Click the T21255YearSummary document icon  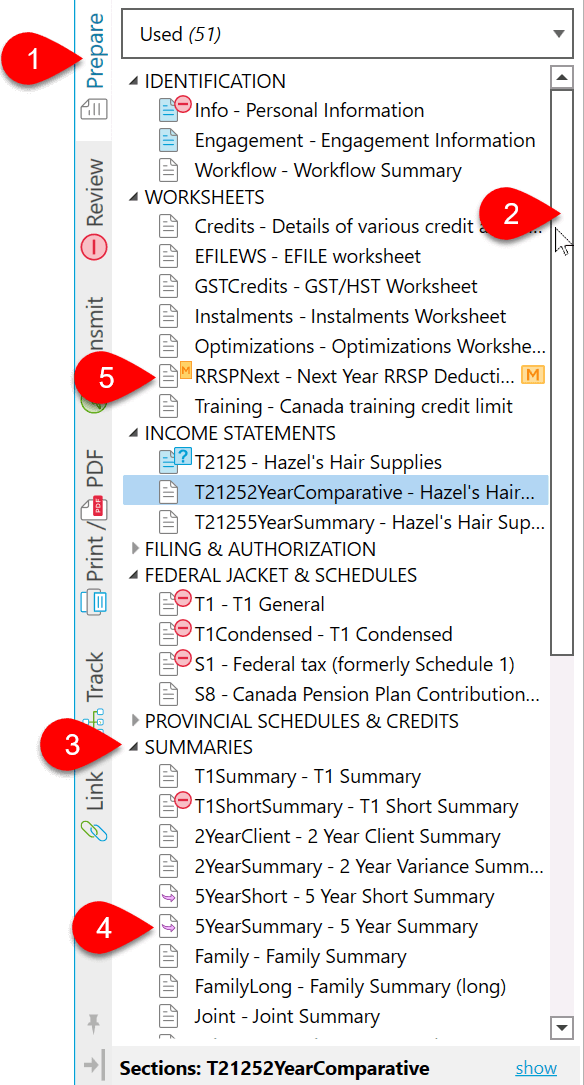(170, 520)
